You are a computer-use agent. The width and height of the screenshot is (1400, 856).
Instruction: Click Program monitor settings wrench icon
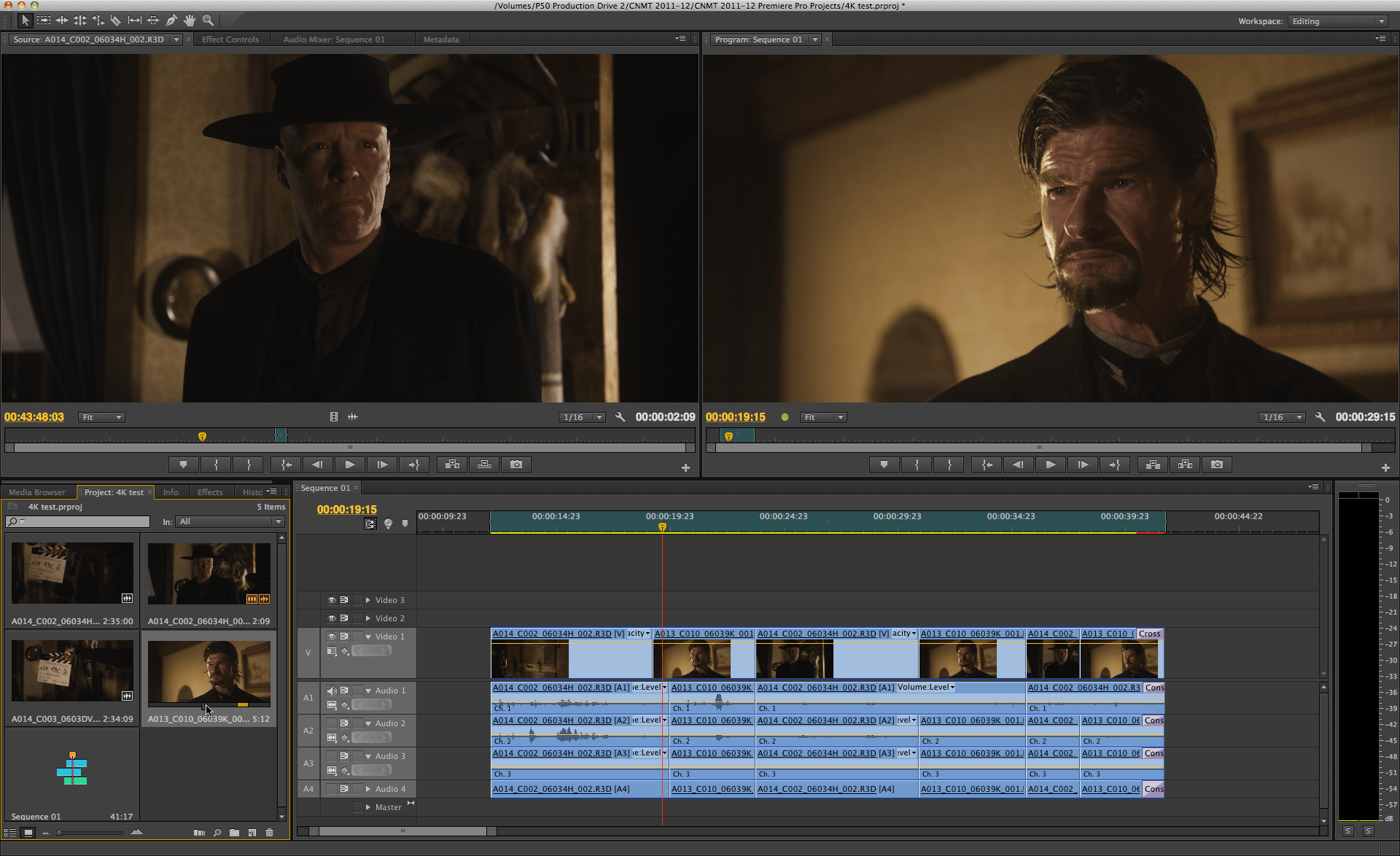[1320, 417]
